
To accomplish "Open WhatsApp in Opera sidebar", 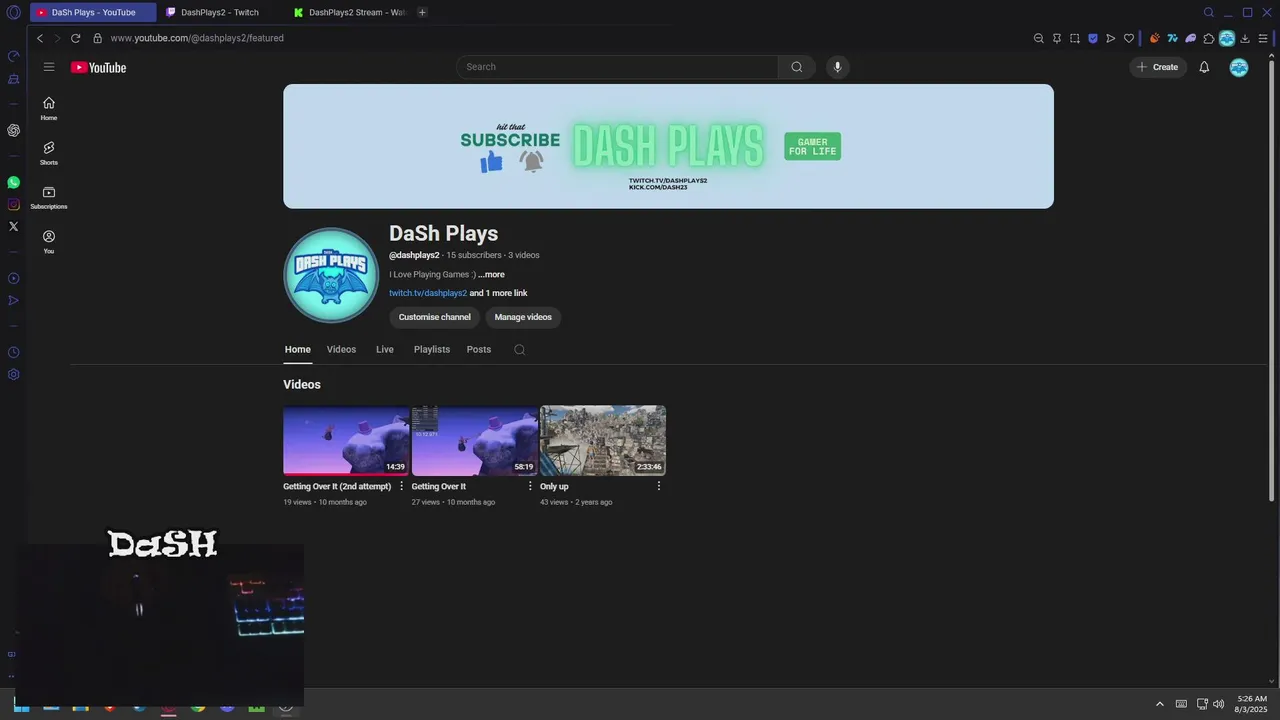I will click(x=14, y=182).
